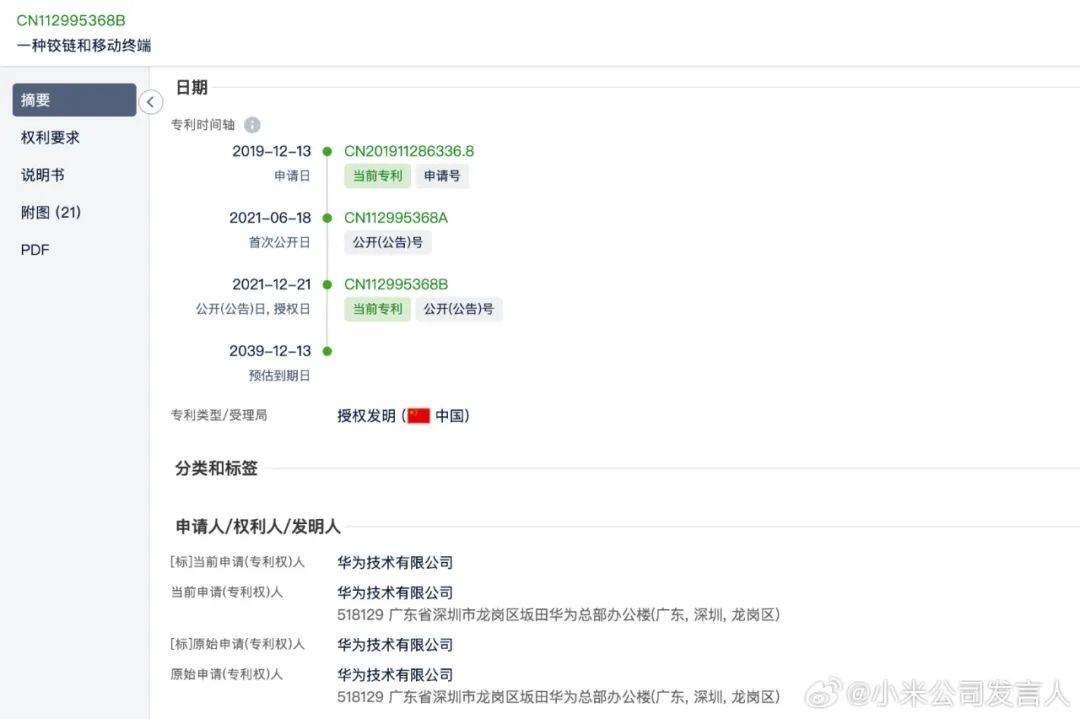This screenshot has width=1080, height=719.
Task: Click 当前专利 tag under CN112995368B
Action: [377, 309]
